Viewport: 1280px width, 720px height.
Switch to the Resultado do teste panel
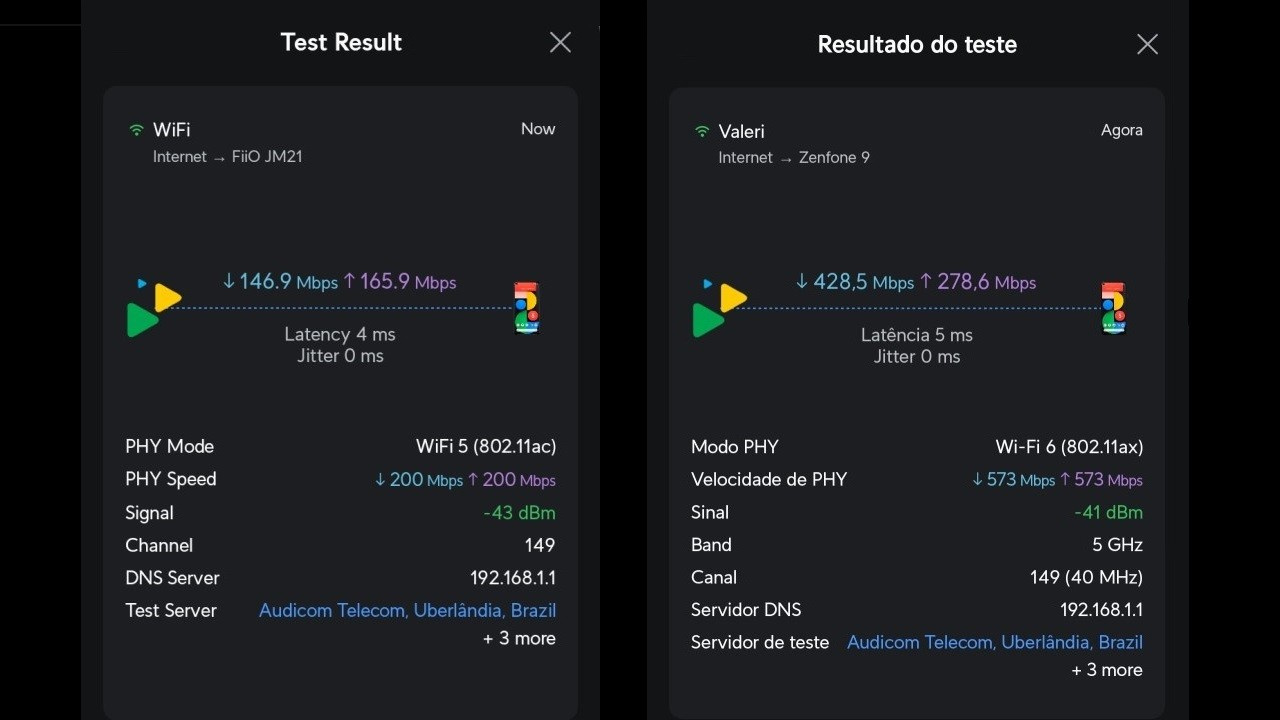(x=917, y=44)
